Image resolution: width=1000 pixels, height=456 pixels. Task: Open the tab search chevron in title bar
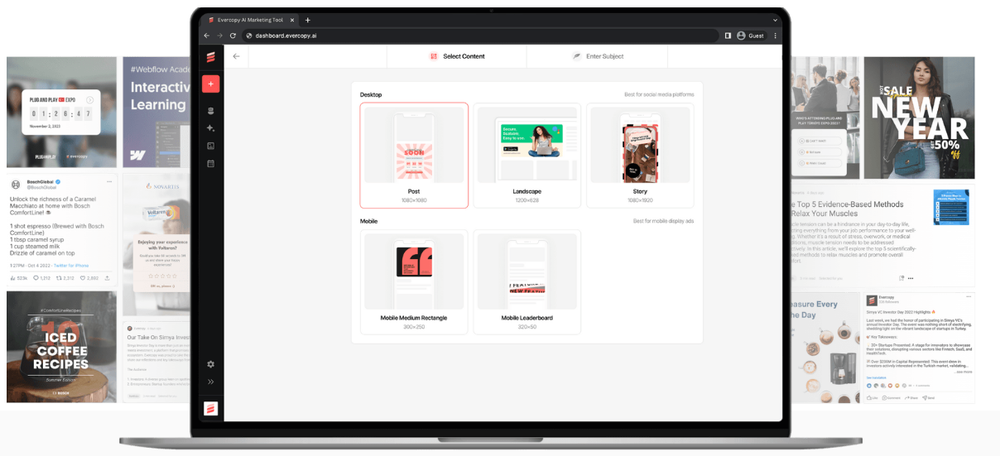point(776,20)
